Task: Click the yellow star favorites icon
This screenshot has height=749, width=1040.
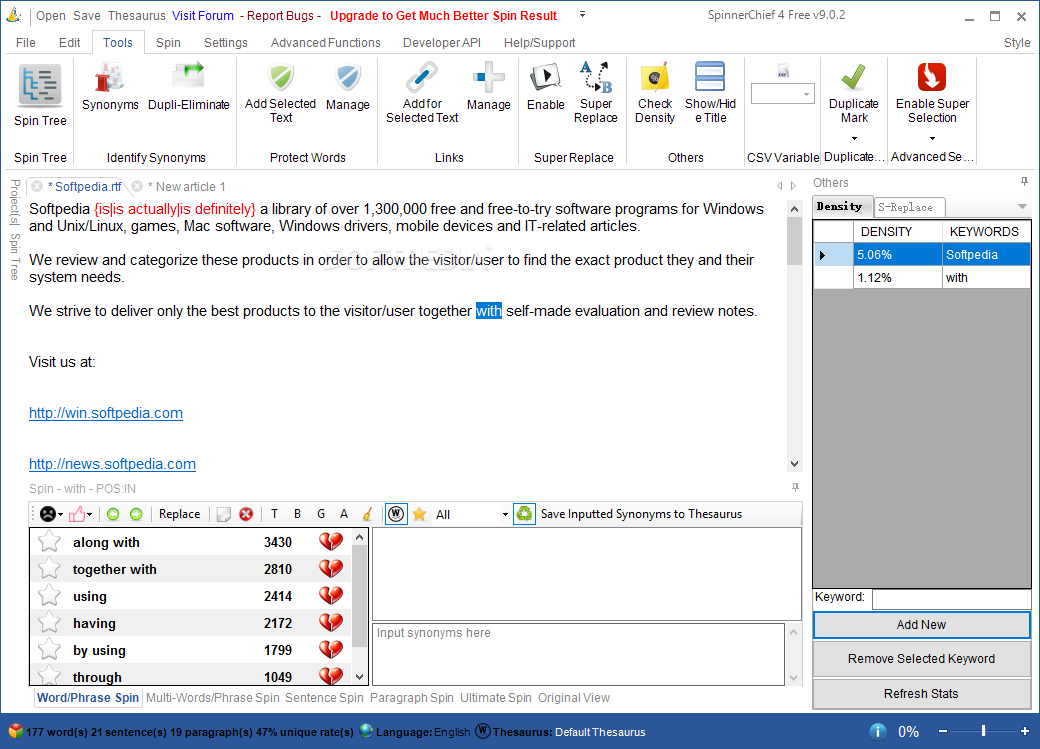Action: (x=419, y=514)
